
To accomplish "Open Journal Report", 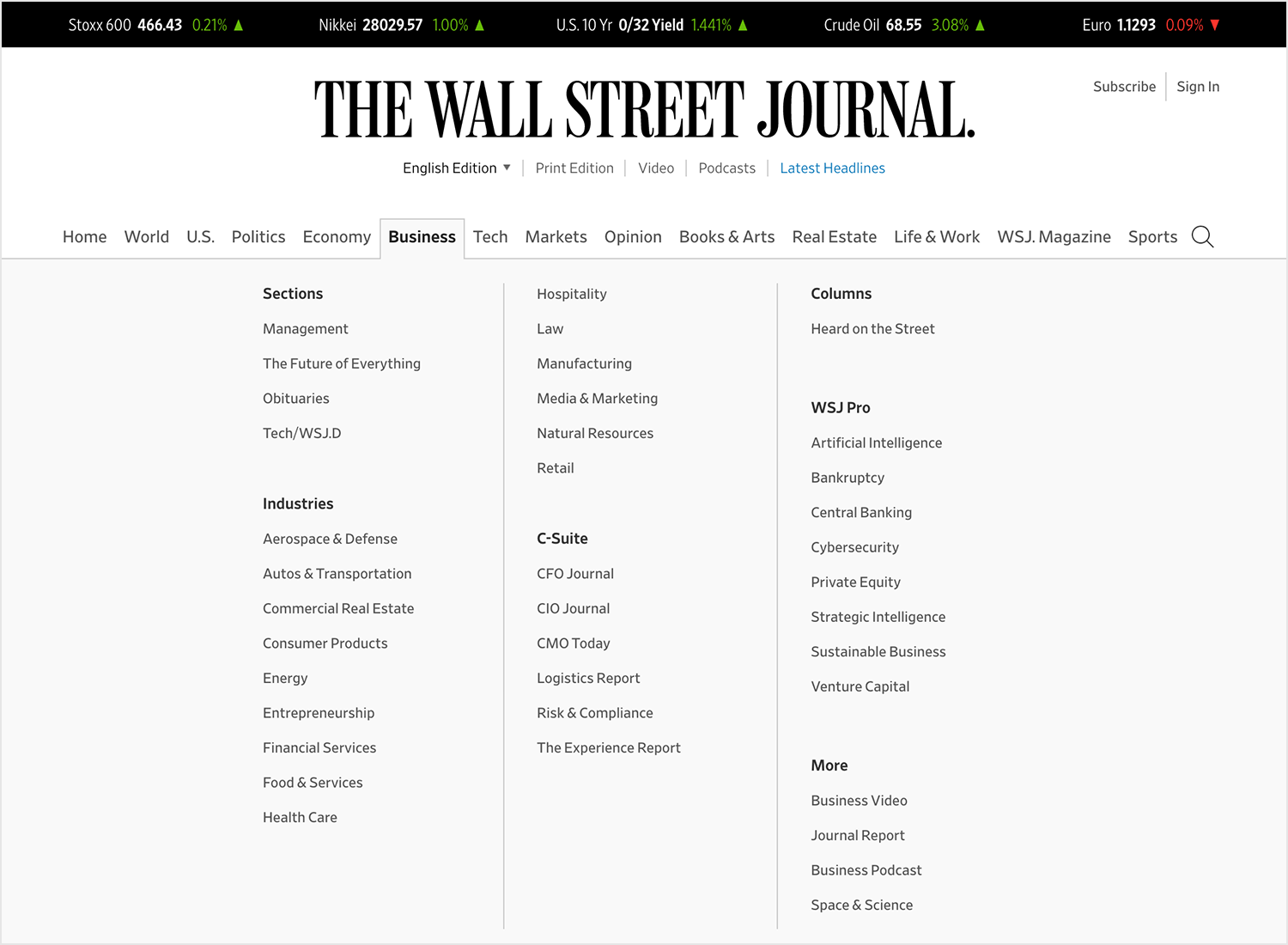I will coord(858,836).
